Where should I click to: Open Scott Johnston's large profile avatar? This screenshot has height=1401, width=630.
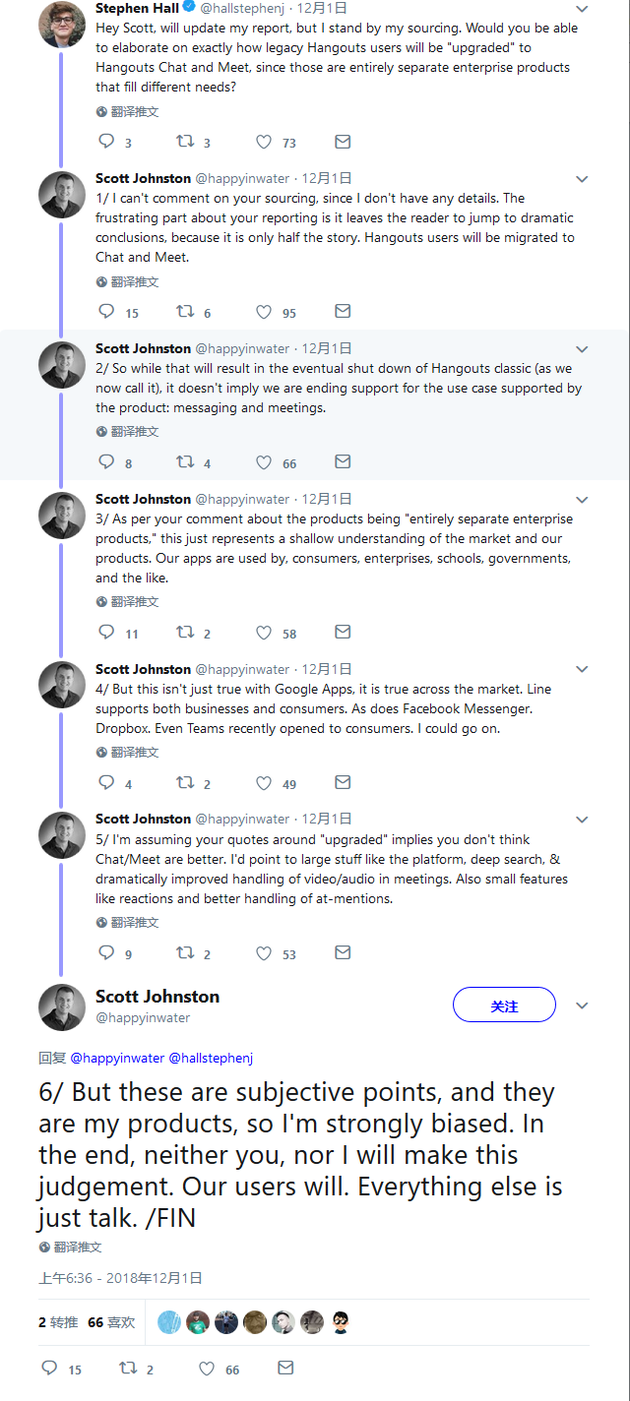(62, 1007)
